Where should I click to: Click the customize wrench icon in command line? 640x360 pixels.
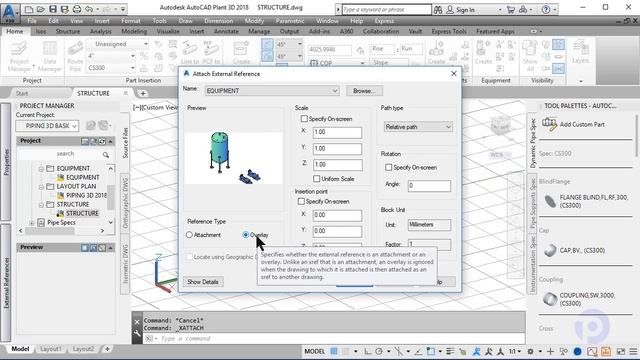tap(137, 334)
